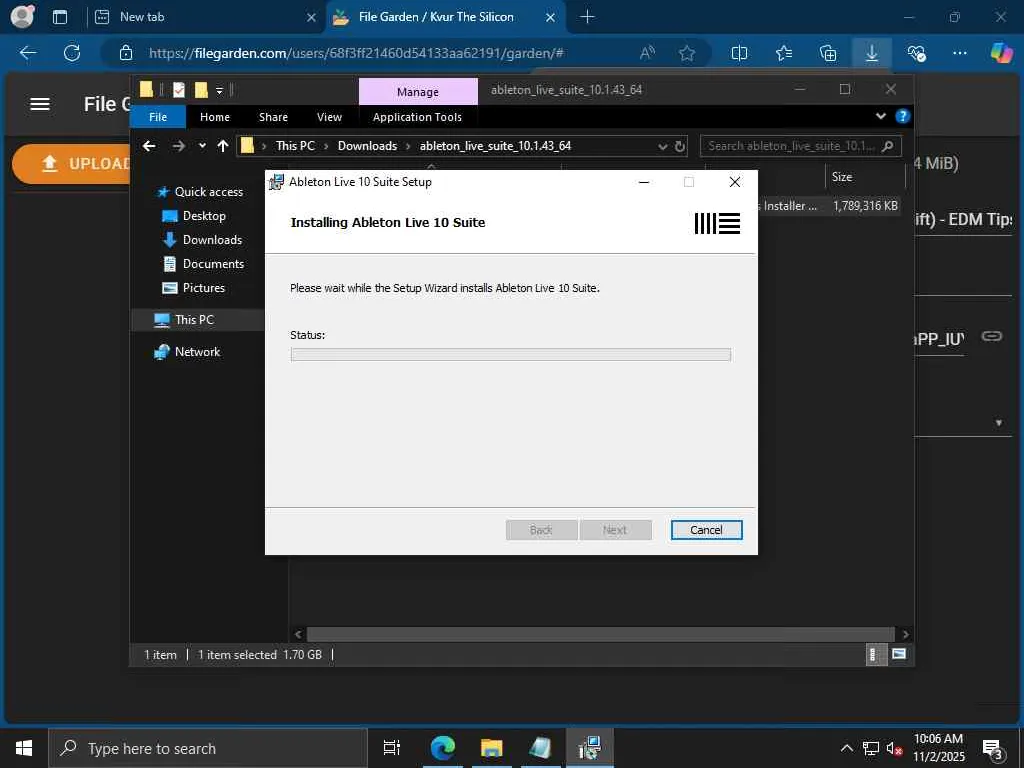
Task: Select the Manage contextual tab
Action: 418,92
